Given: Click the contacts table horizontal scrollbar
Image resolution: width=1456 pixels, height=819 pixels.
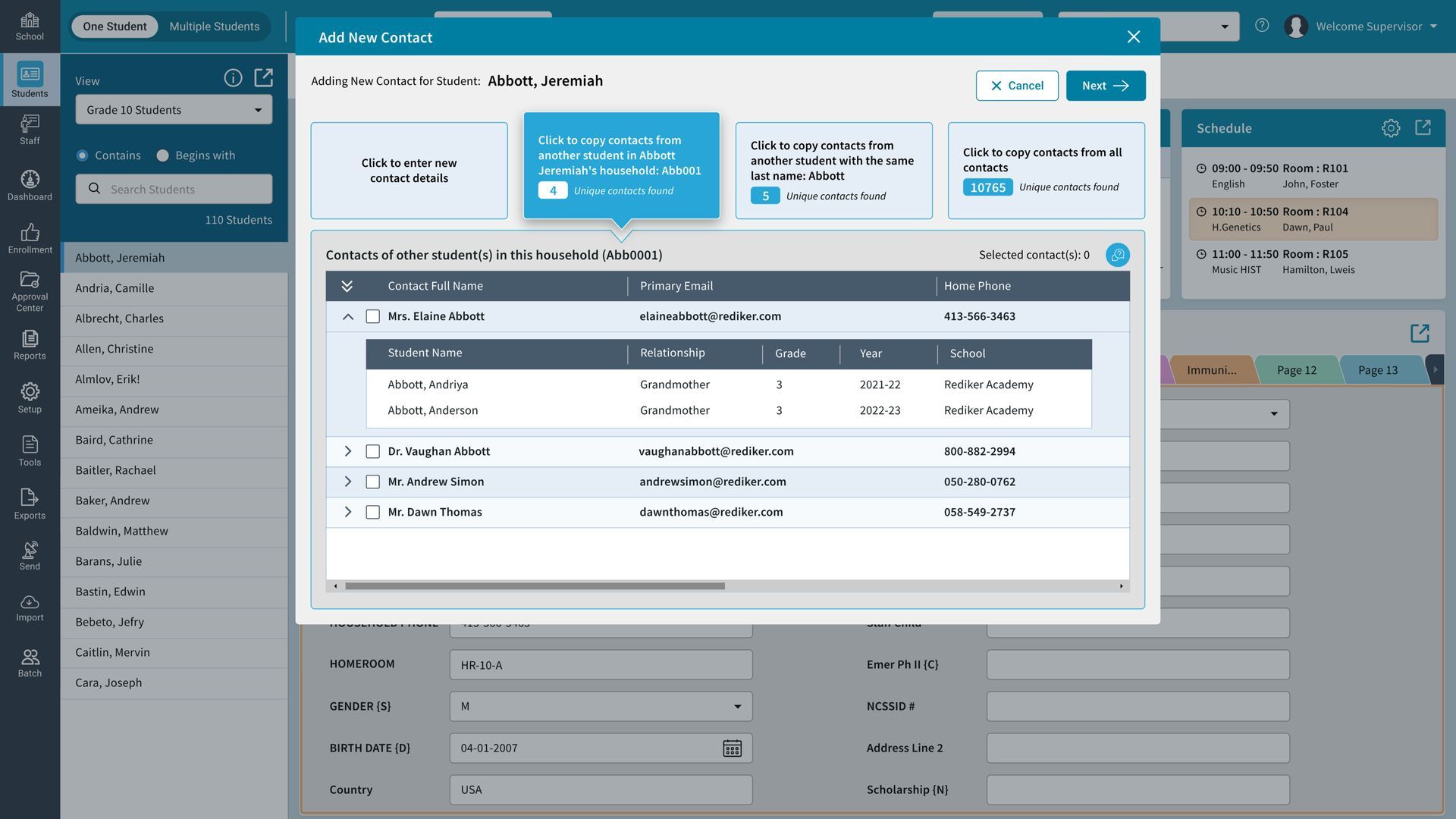Looking at the screenshot, I should 535,586.
